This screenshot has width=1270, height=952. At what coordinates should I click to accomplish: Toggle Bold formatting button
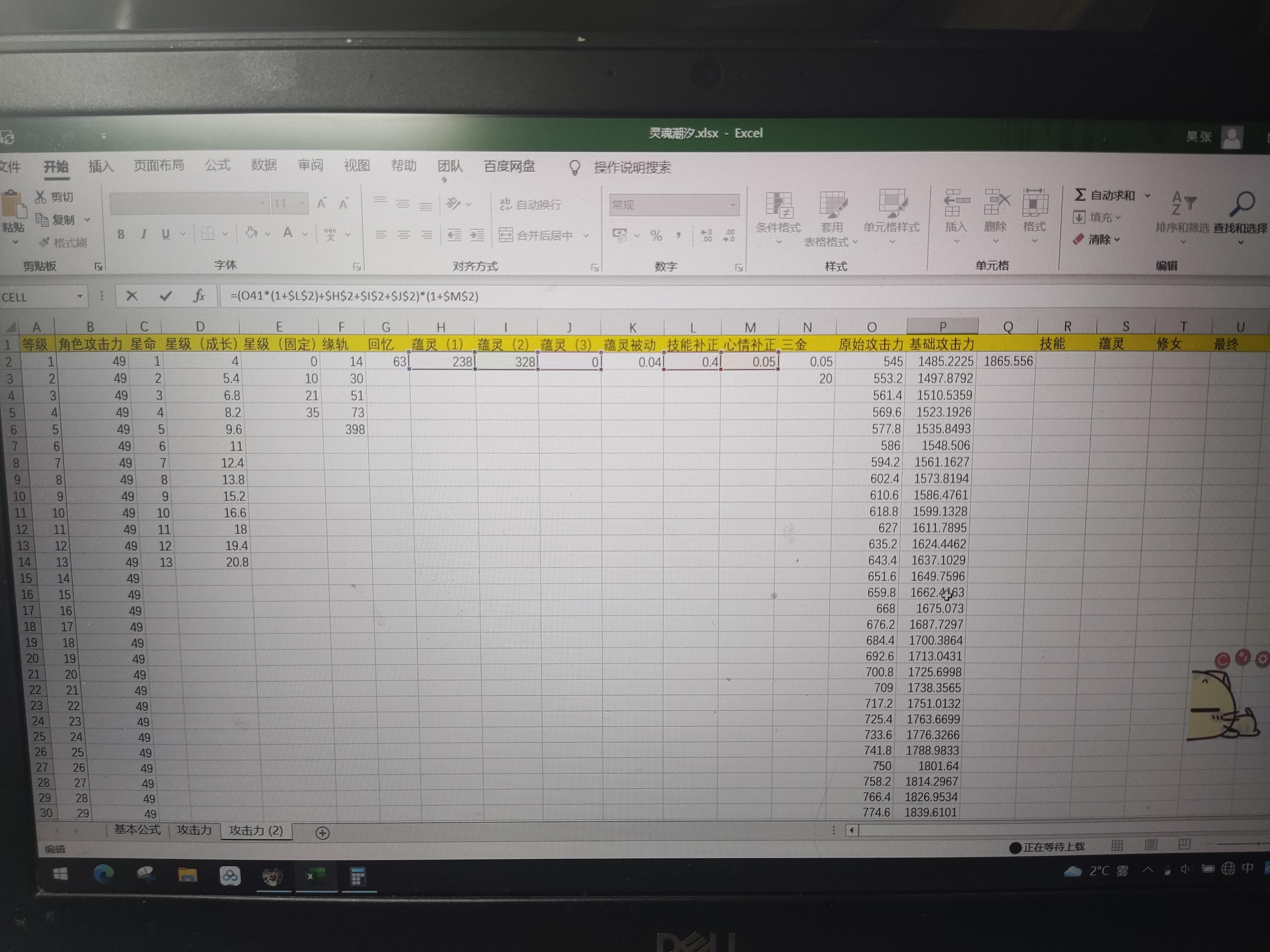tap(121, 234)
